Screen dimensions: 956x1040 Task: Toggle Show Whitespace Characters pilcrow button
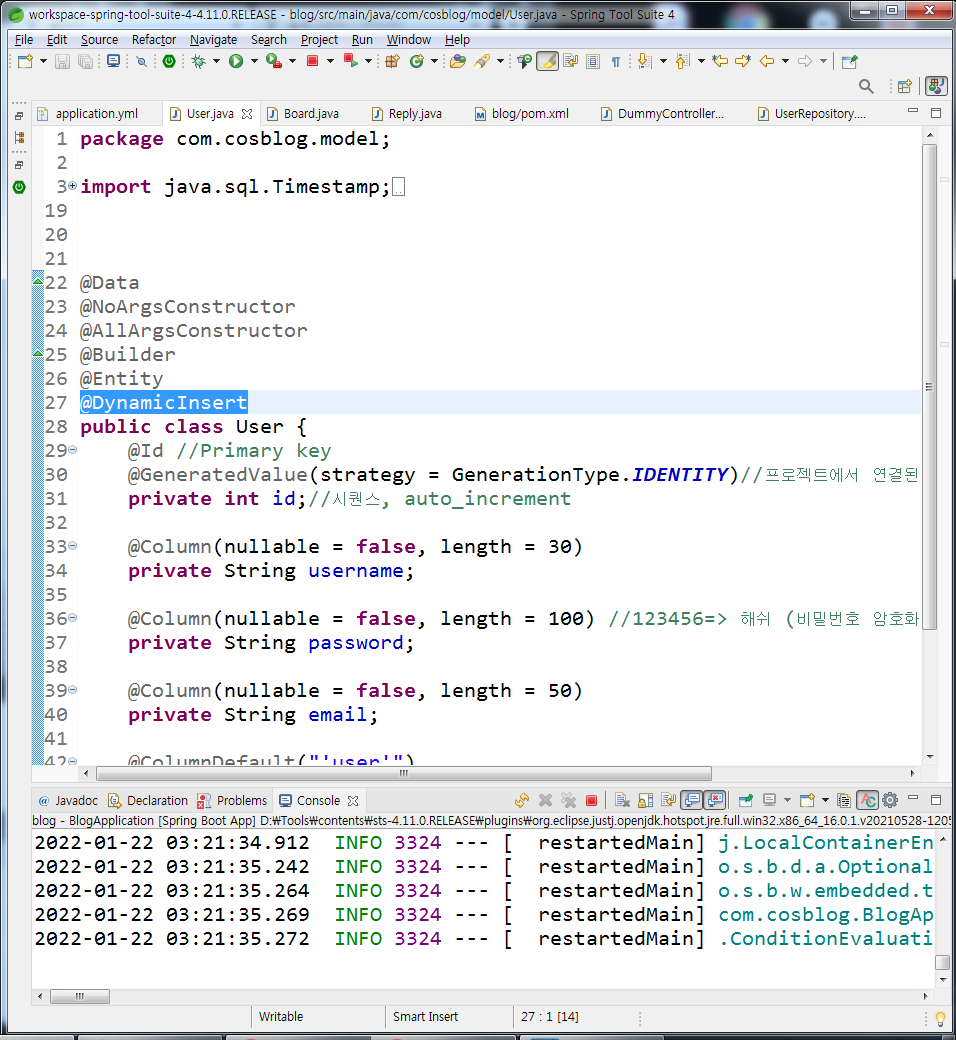(616, 62)
